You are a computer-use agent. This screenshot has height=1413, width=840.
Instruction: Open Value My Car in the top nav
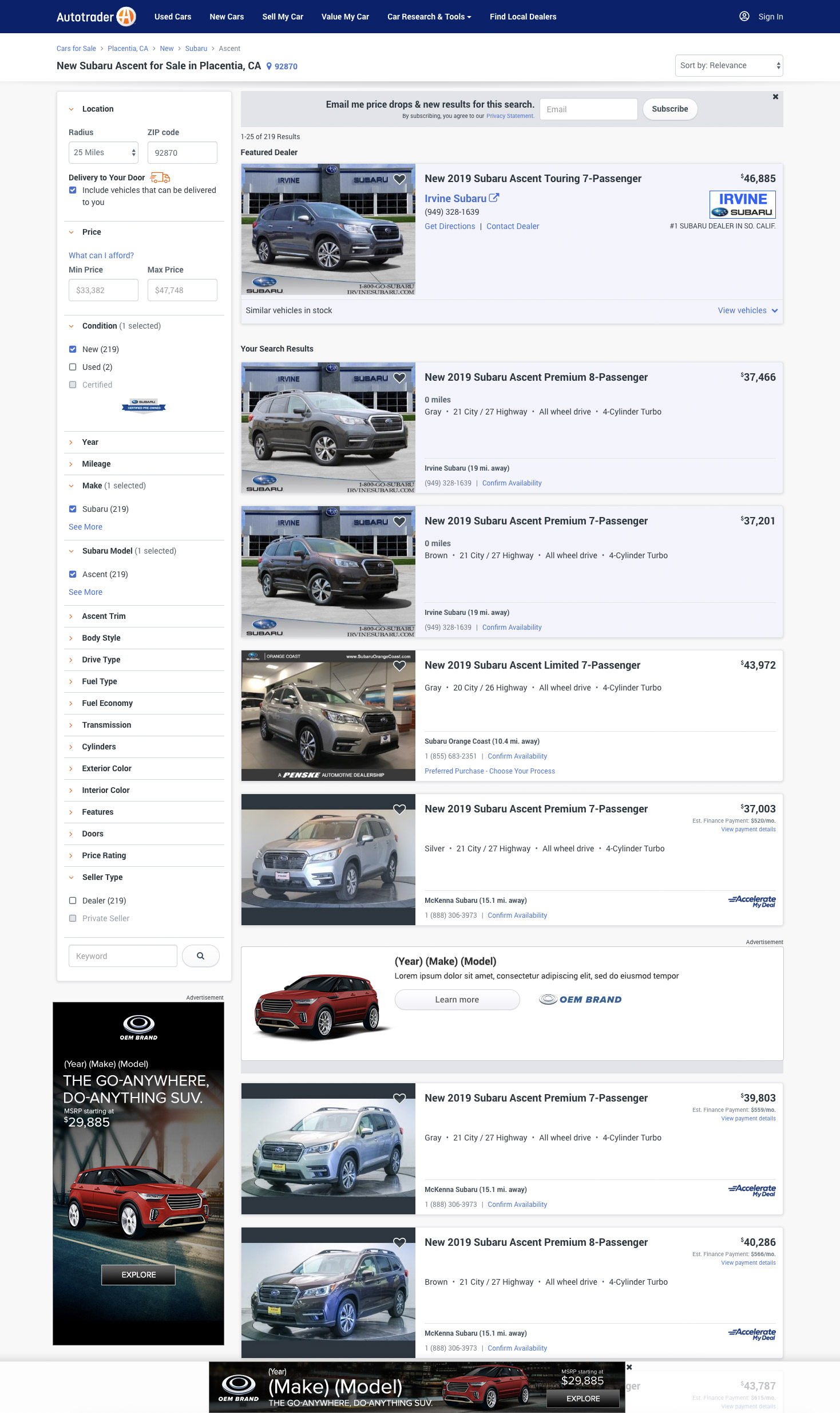click(x=345, y=17)
